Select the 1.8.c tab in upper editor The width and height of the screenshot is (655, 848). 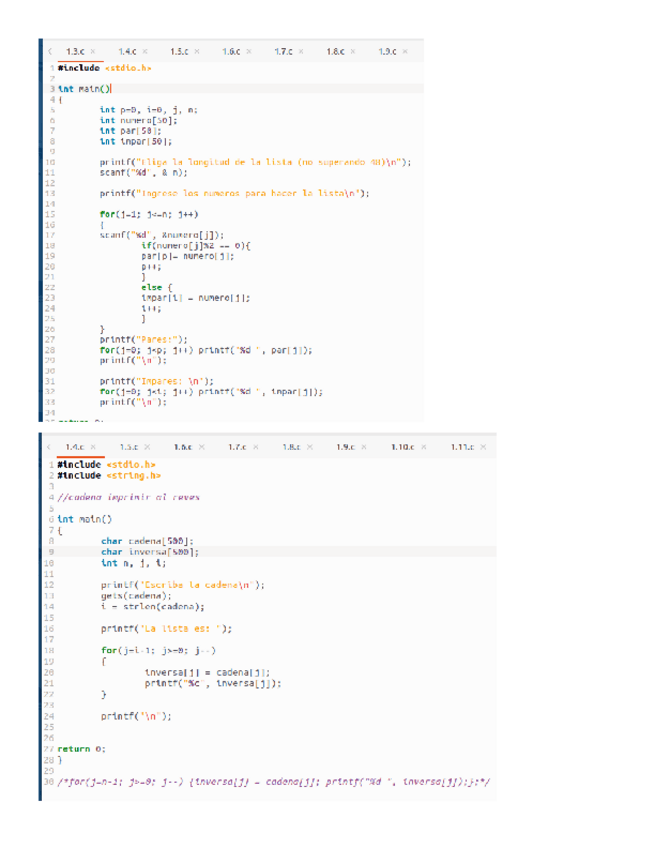[x=334, y=51]
